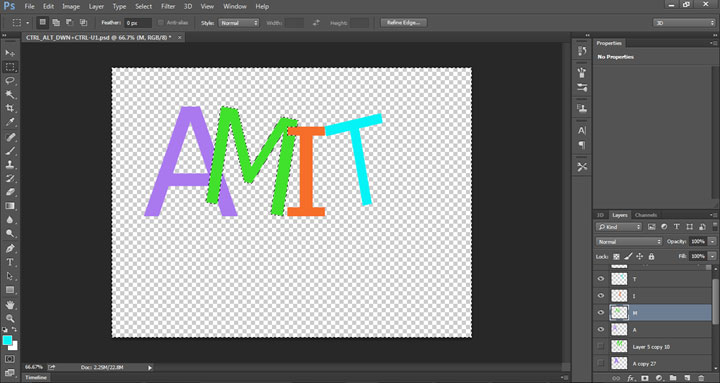Open the Character panel icon

(582, 130)
